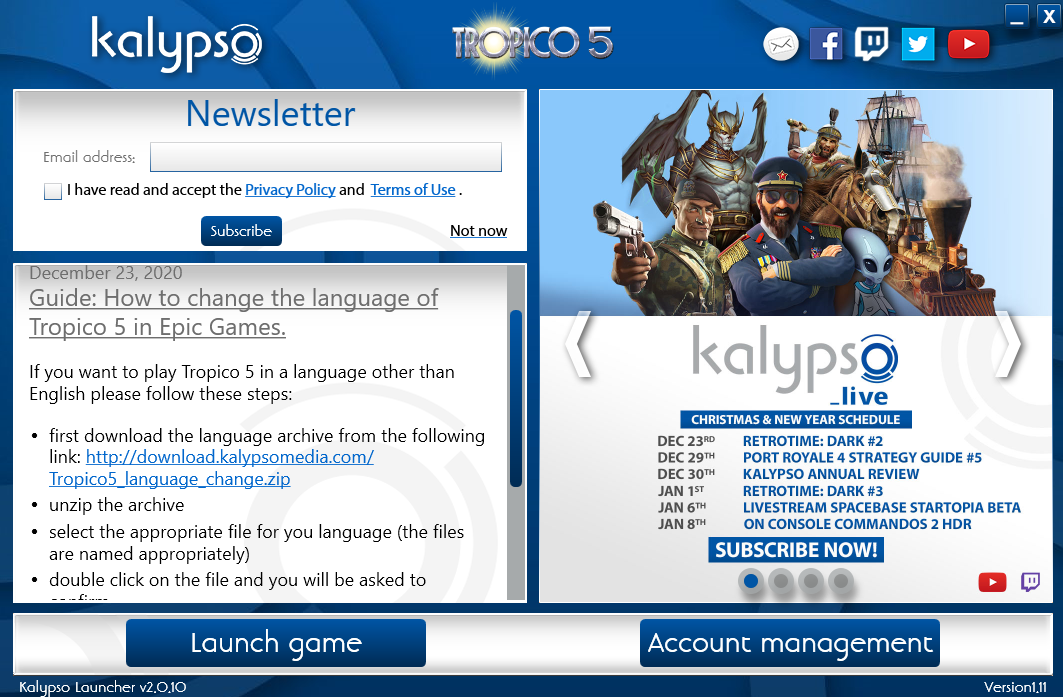1063x697 pixels.
Task: Click 'RETROTIME: DARK #3' schedule entry
Action: coord(812,491)
